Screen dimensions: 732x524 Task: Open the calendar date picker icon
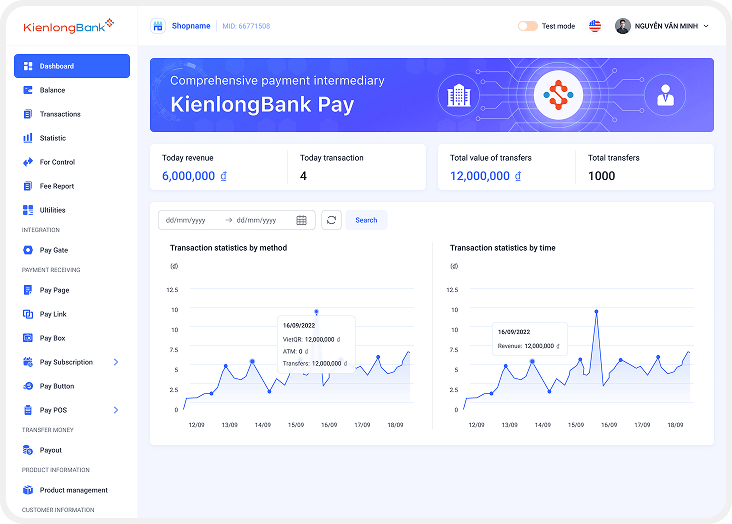[302, 220]
